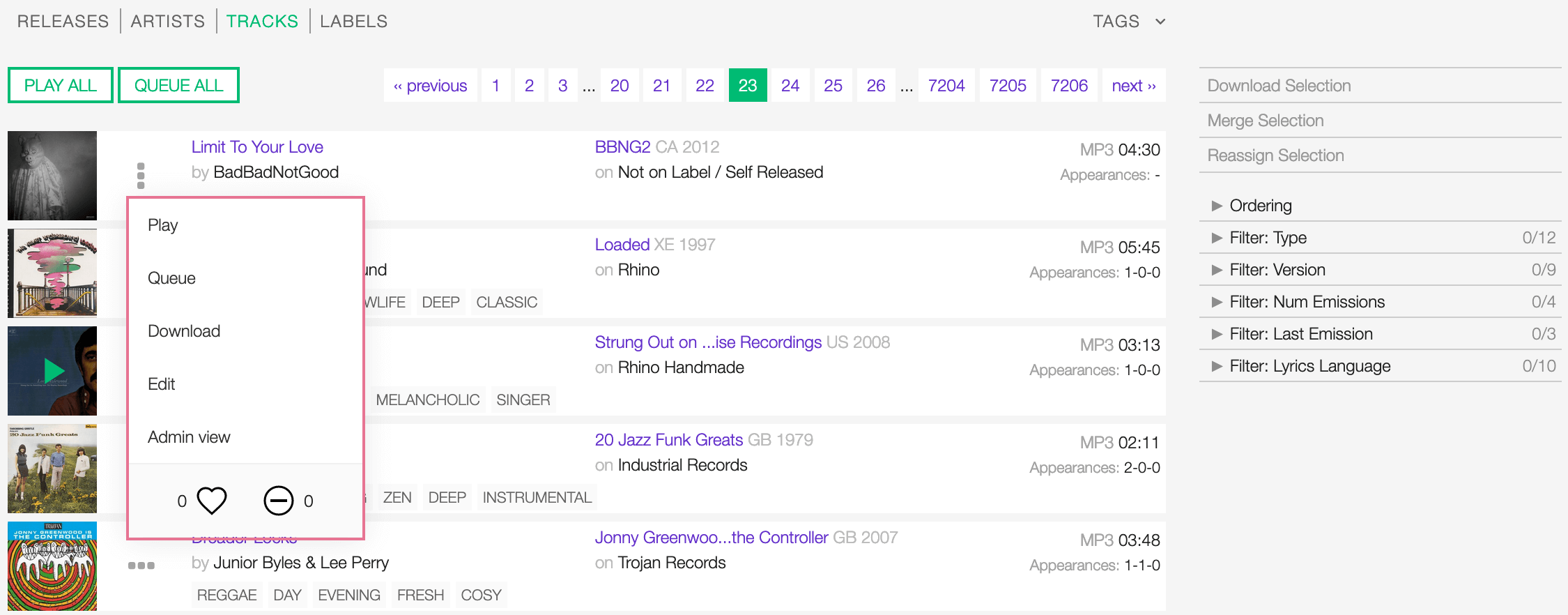
Task: Select the REGGAE tag
Action: pyautogui.click(x=226, y=595)
